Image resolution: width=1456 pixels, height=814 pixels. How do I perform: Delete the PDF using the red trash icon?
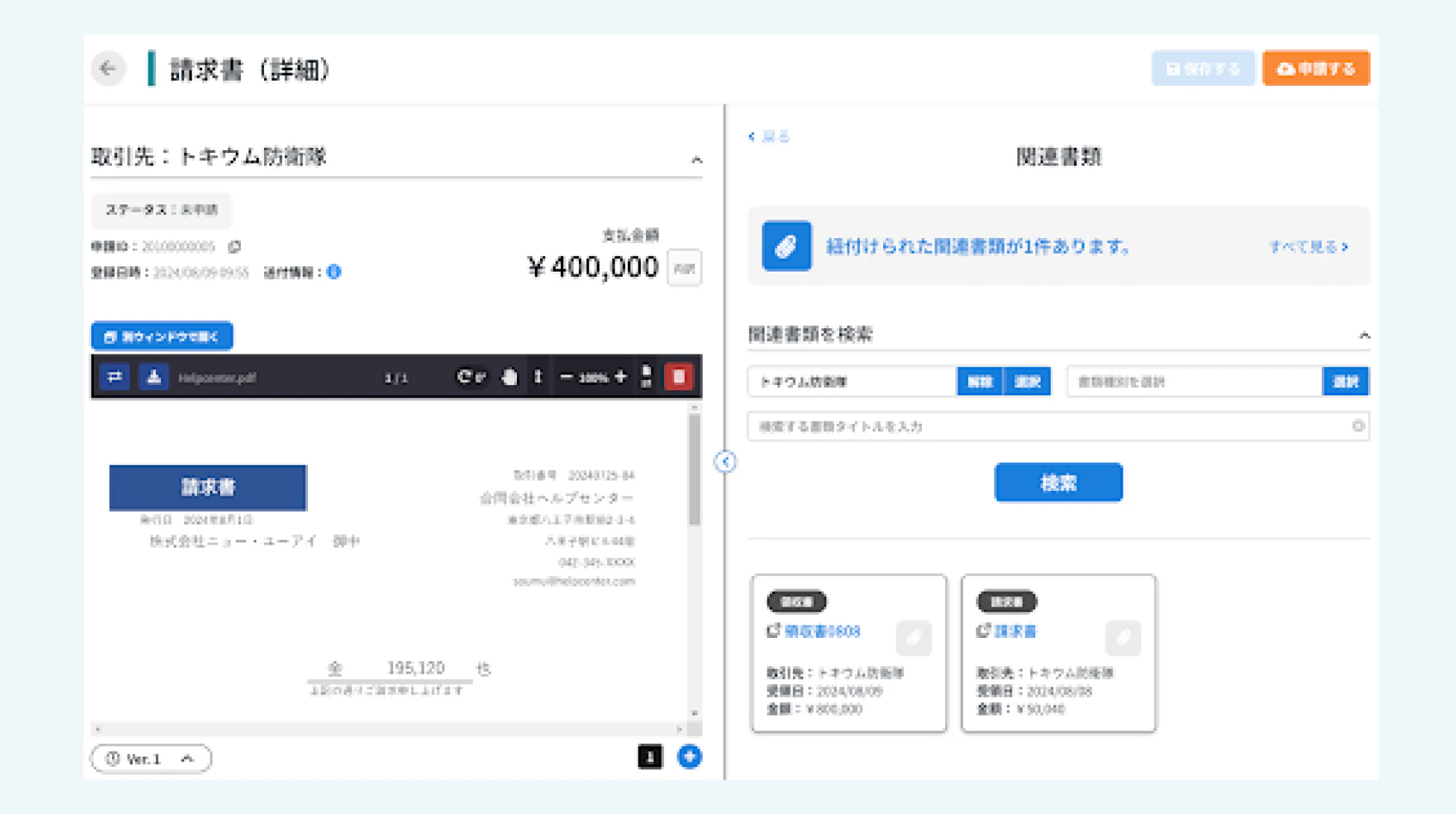click(678, 377)
